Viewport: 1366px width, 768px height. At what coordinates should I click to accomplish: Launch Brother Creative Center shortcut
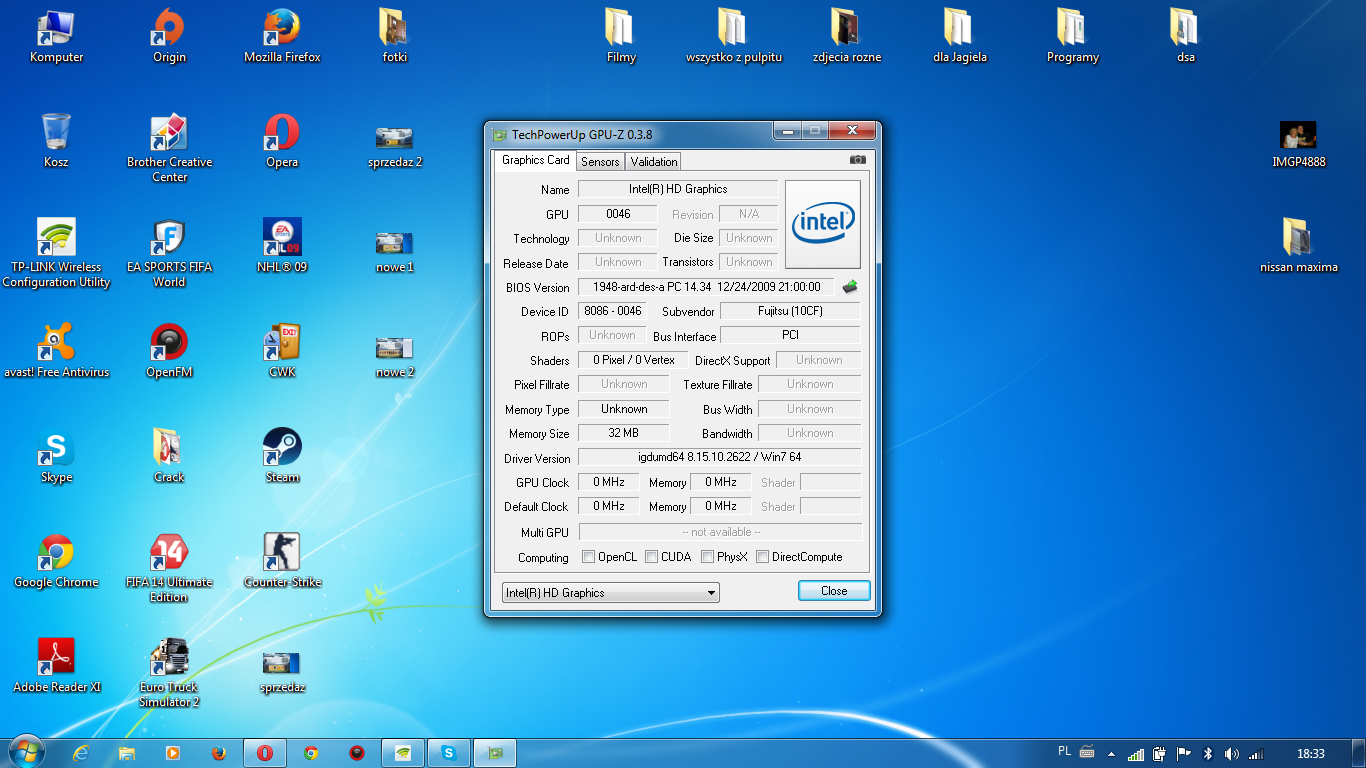click(169, 148)
